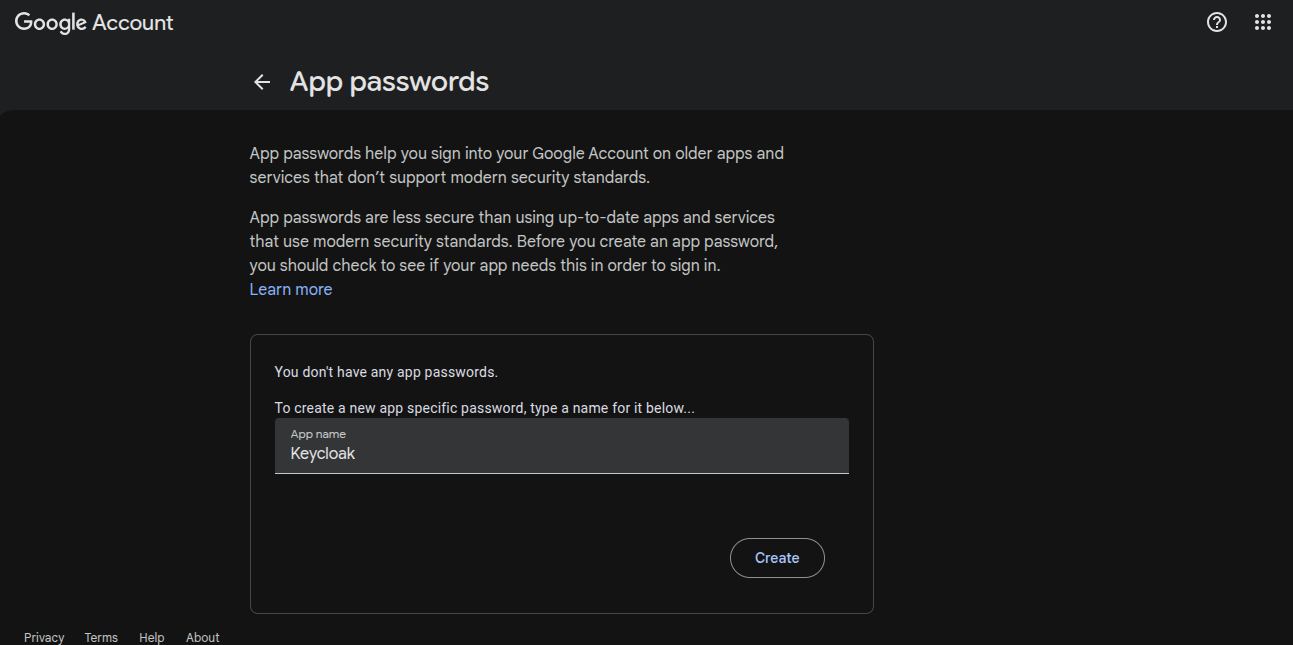
Task: Open the About footer link
Action: 203,637
